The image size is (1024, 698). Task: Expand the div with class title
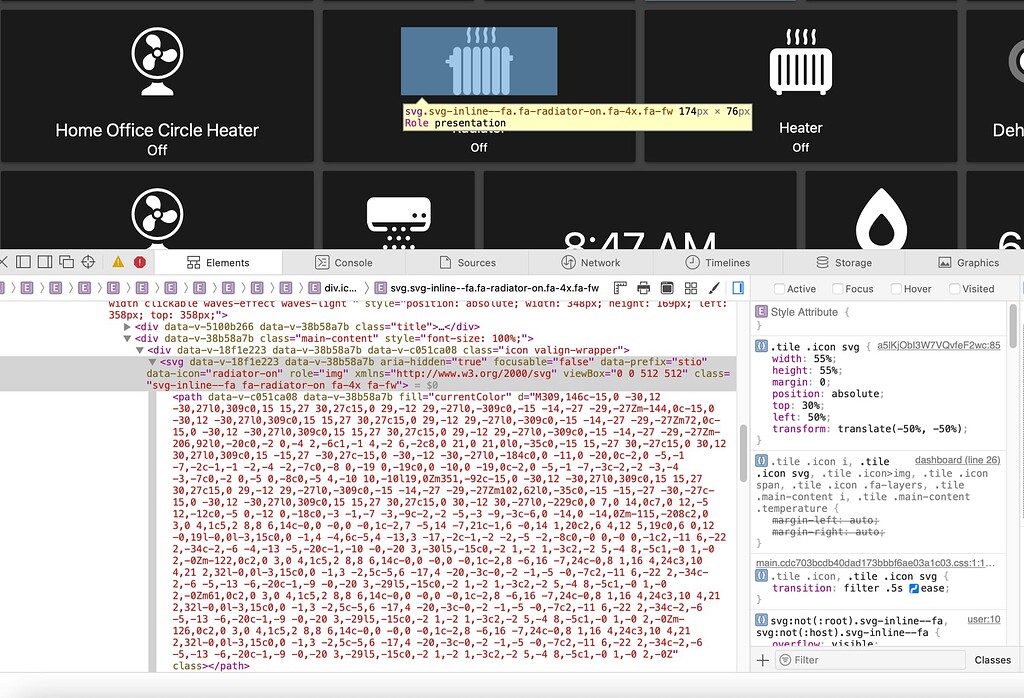(x=127, y=327)
